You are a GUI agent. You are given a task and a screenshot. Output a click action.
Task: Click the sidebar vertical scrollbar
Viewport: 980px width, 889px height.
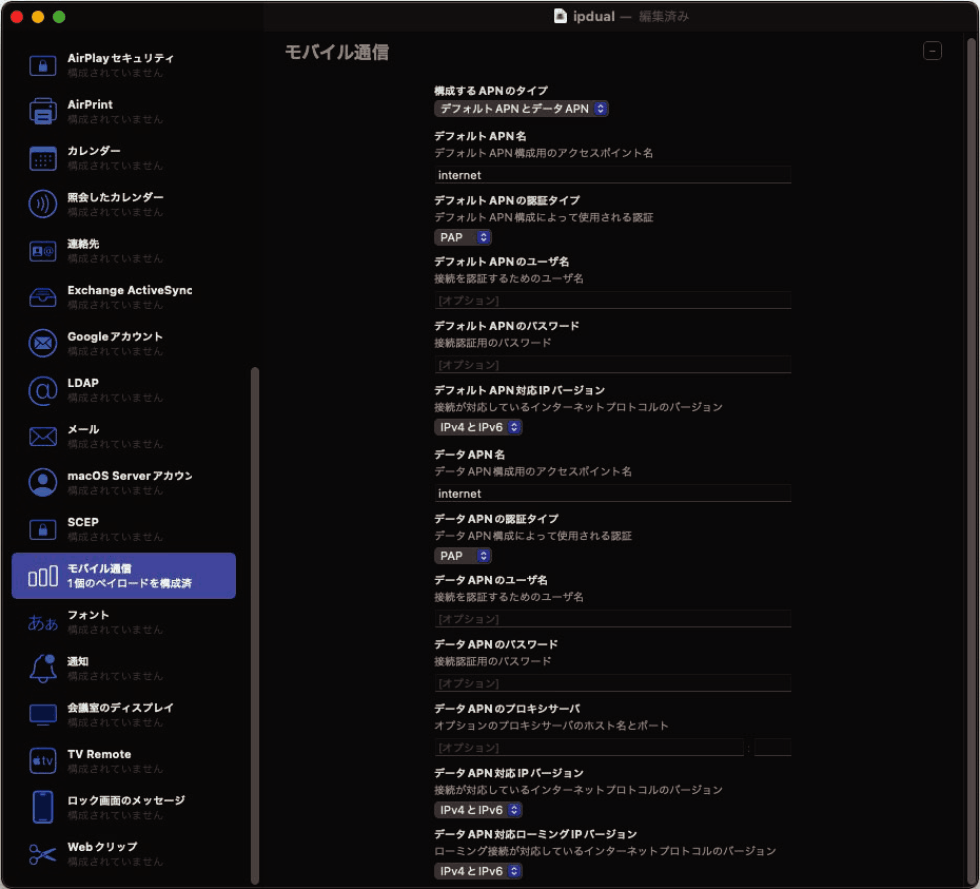tap(254, 625)
